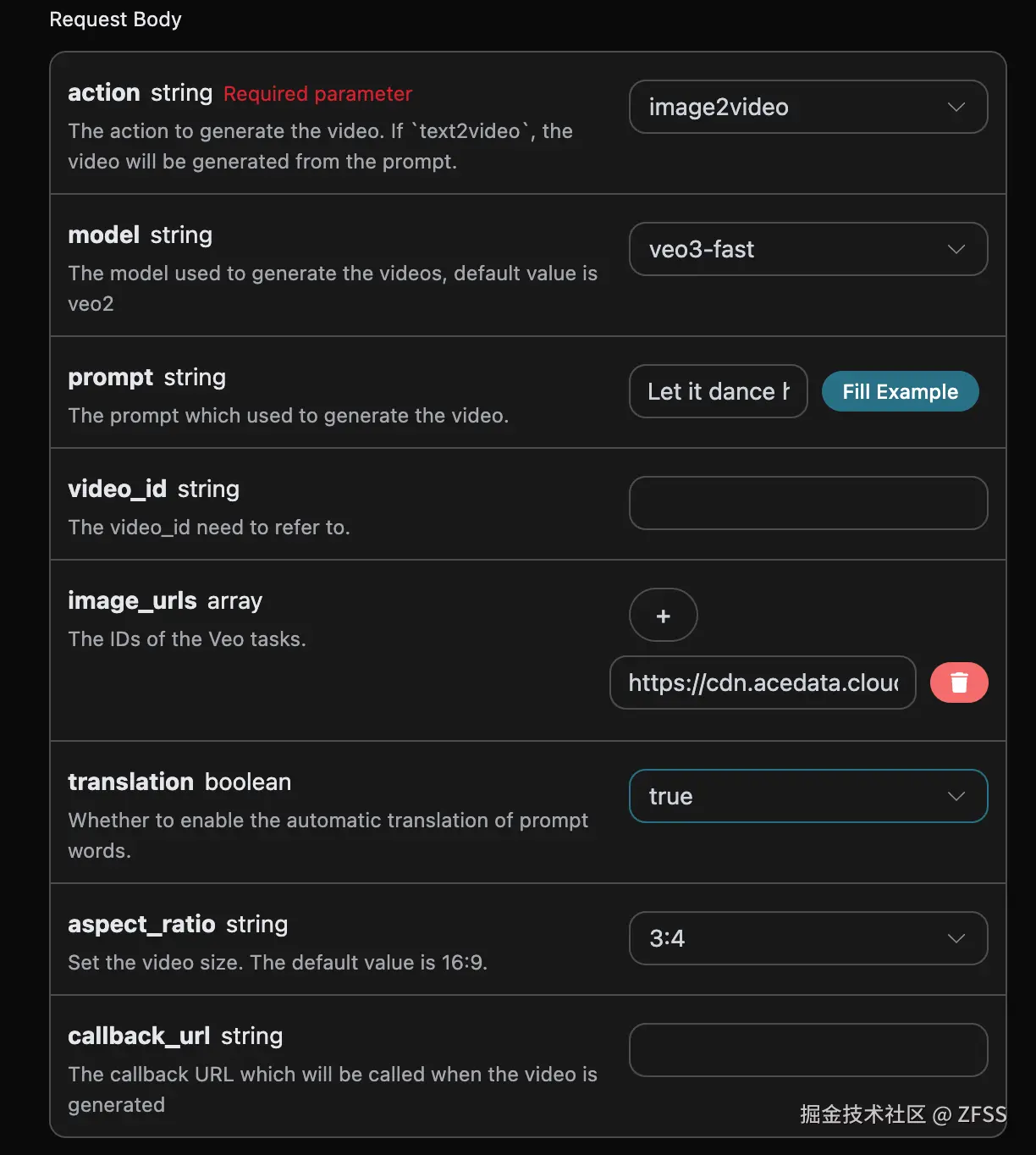Select the cdn.acedata.cloud image URL field
Image resolution: width=1036 pixels, height=1155 pixels.
[x=762, y=683]
